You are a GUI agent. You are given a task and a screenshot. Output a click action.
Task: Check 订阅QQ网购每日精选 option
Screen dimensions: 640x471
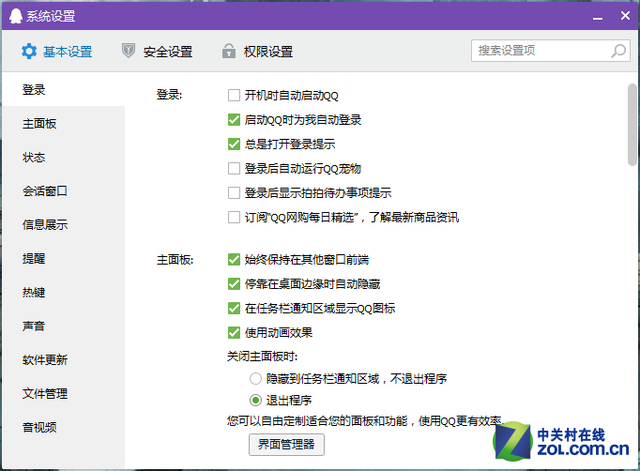pyautogui.click(x=234, y=217)
